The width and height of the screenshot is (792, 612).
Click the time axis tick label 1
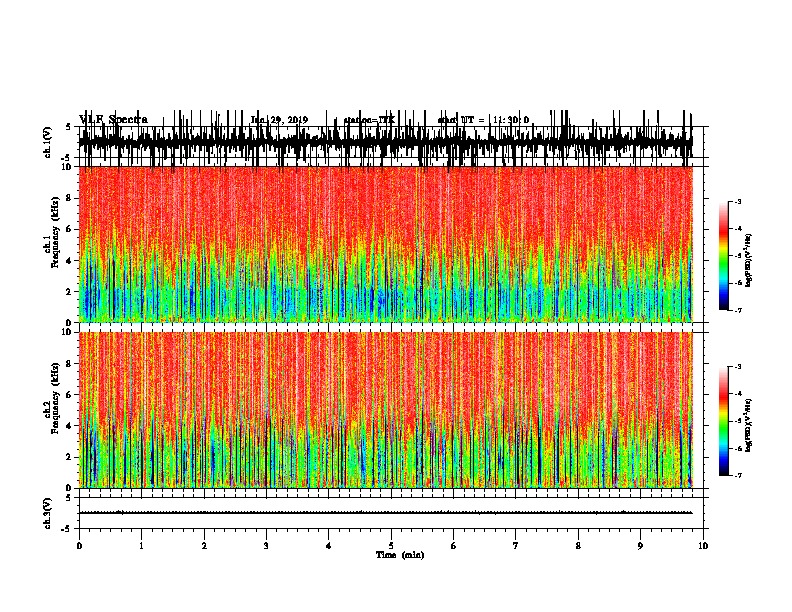(141, 546)
